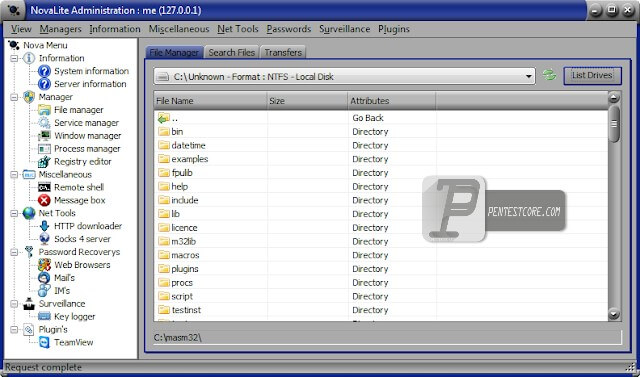Image resolution: width=640 pixels, height=377 pixels.
Task: Collapse the Plugin's tree node
Action: coord(14,330)
